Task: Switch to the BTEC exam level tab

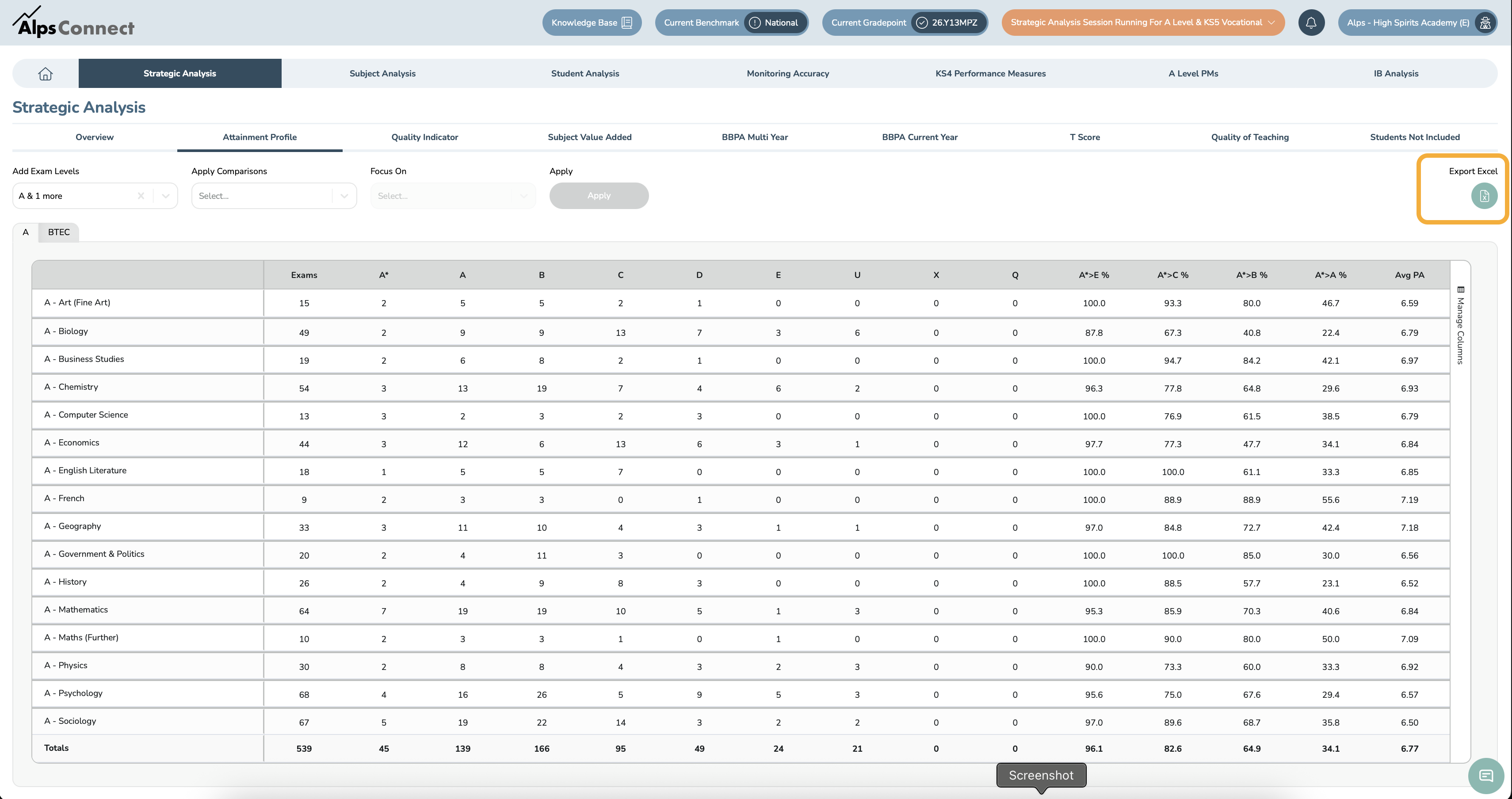Action: tap(59, 232)
